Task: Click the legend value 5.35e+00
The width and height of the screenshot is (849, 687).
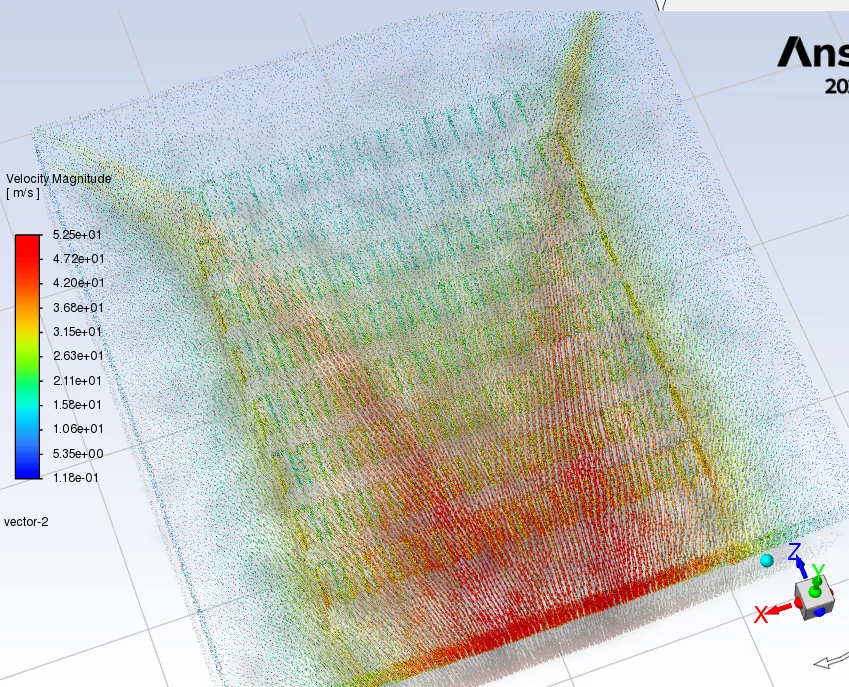Action: 79,454
